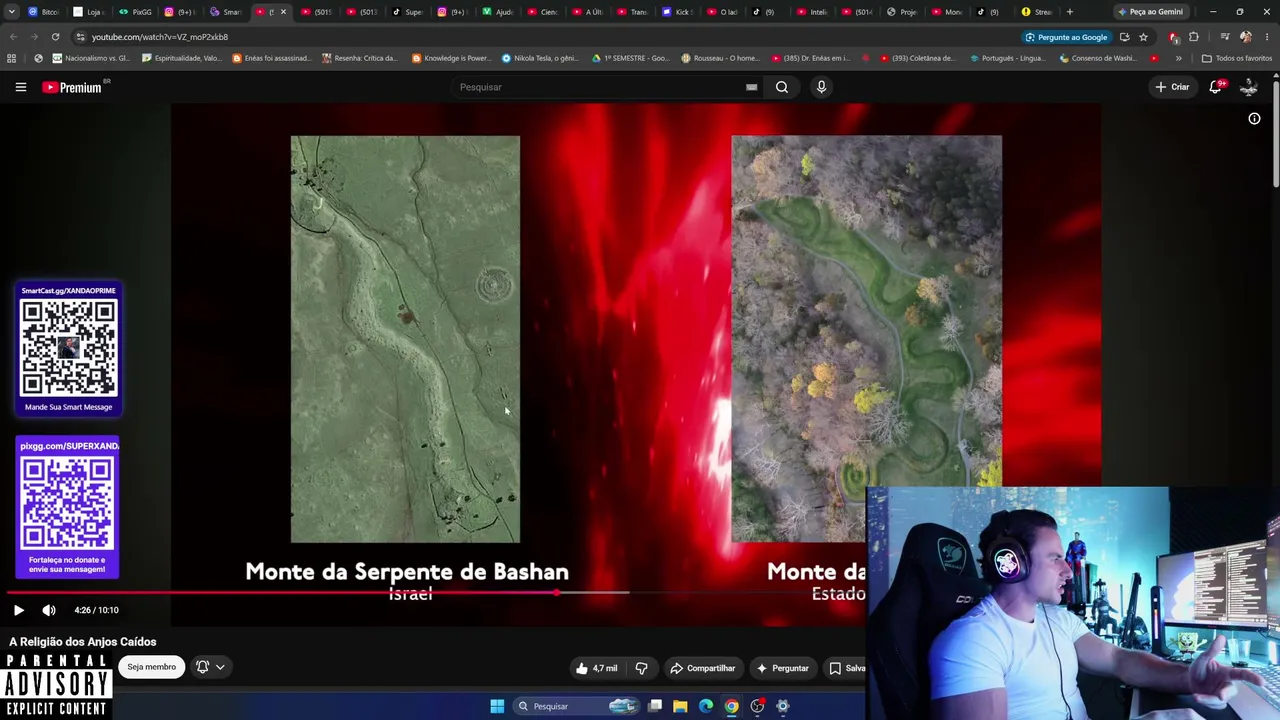The image size is (1280, 720).
Task: Switch to the PixGG tab
Action: click(x=136, y=12)
